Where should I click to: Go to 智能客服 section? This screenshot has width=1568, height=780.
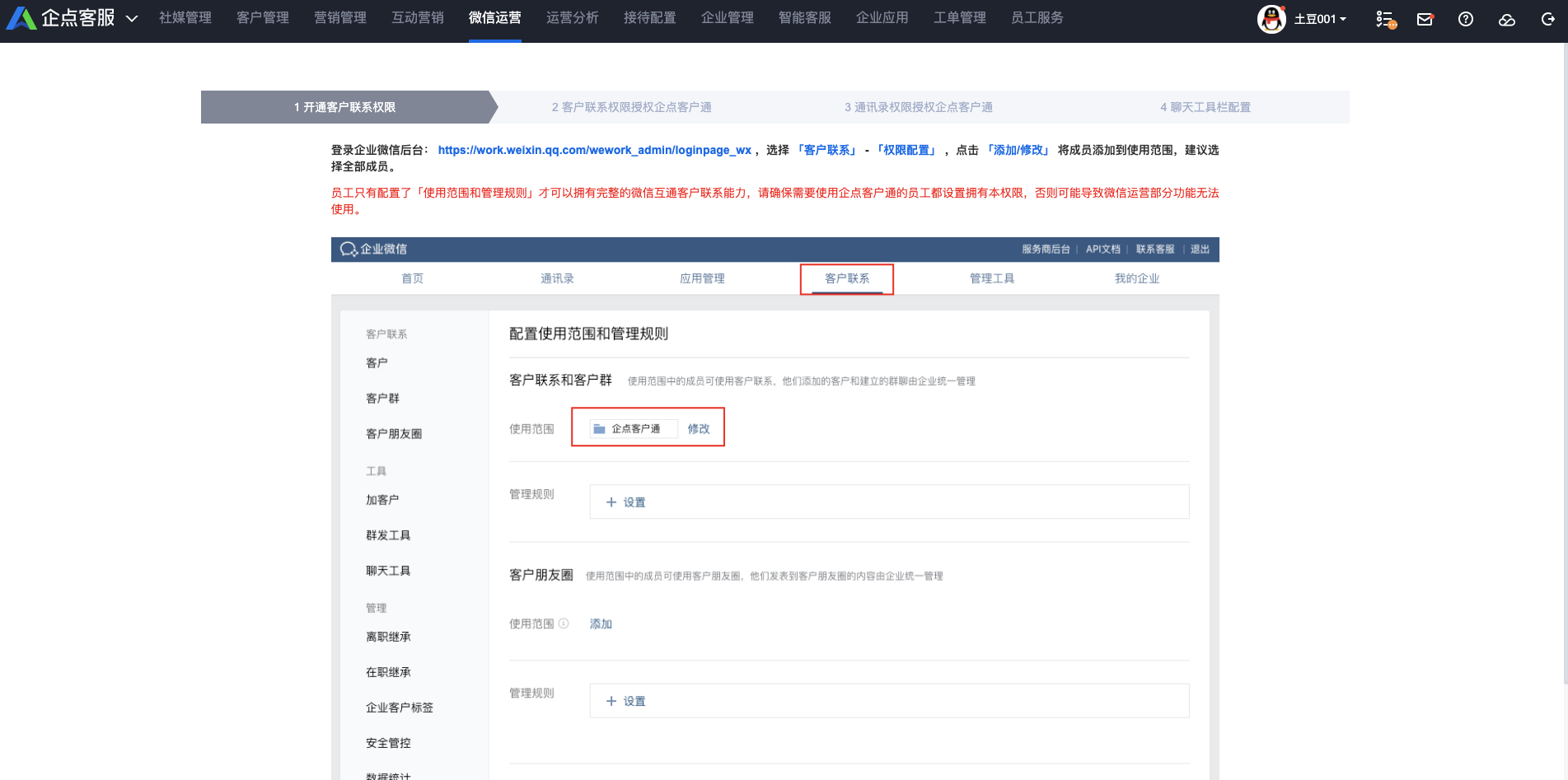tap(805, 18)
